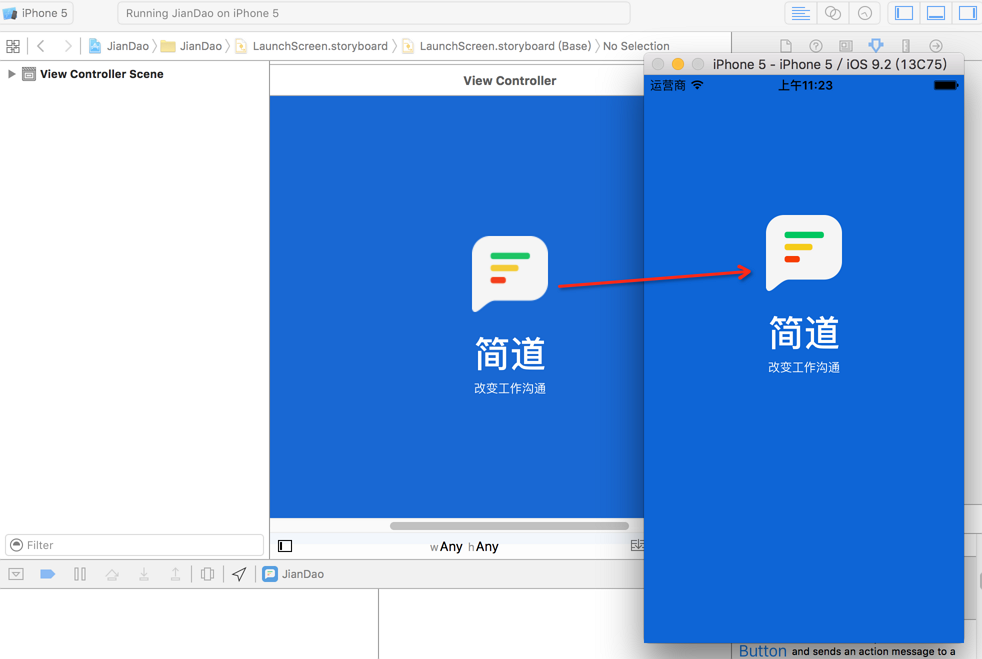Show the Connections inspector
The image size is (982, 659).
pyautogui.click(x=936, y=46)
